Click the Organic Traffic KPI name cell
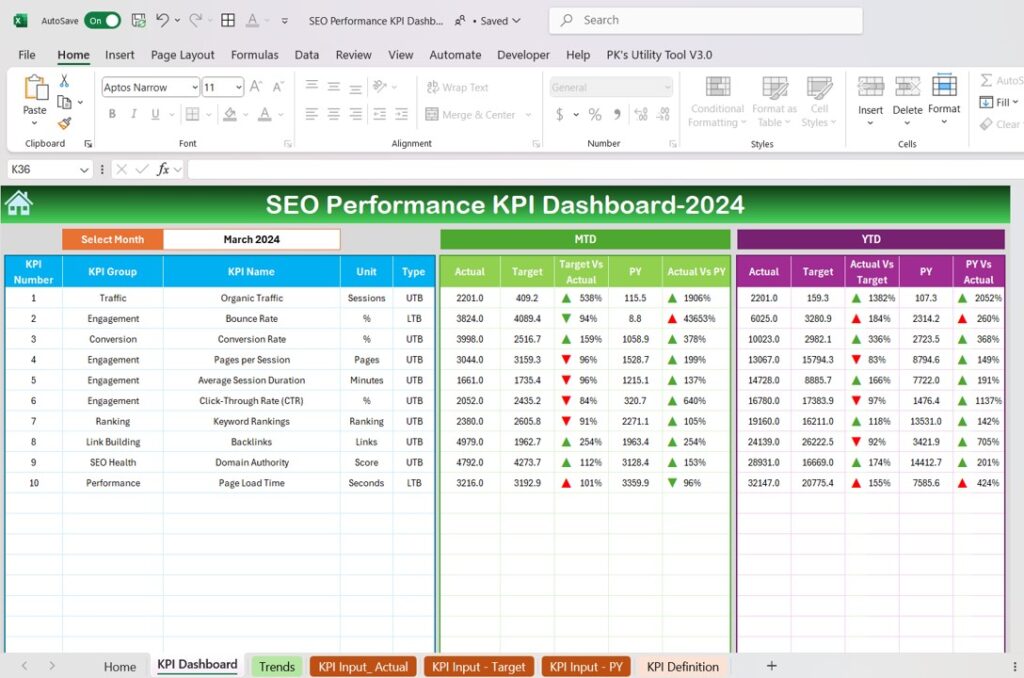Screen dimensions: 1024x678 [x=251, y=298]
